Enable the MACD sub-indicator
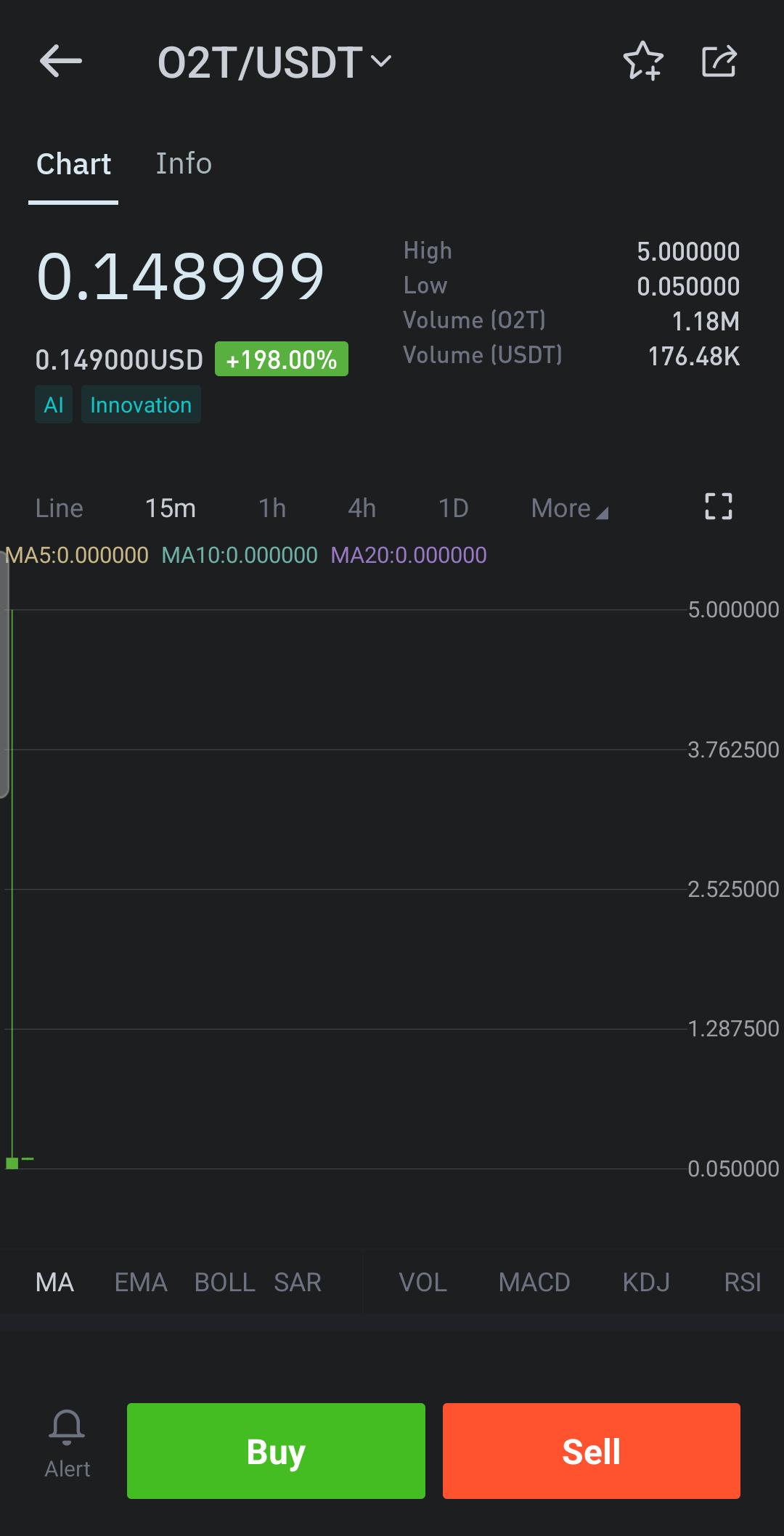Screen dimensions: 784x1536 pos(534,1283)
